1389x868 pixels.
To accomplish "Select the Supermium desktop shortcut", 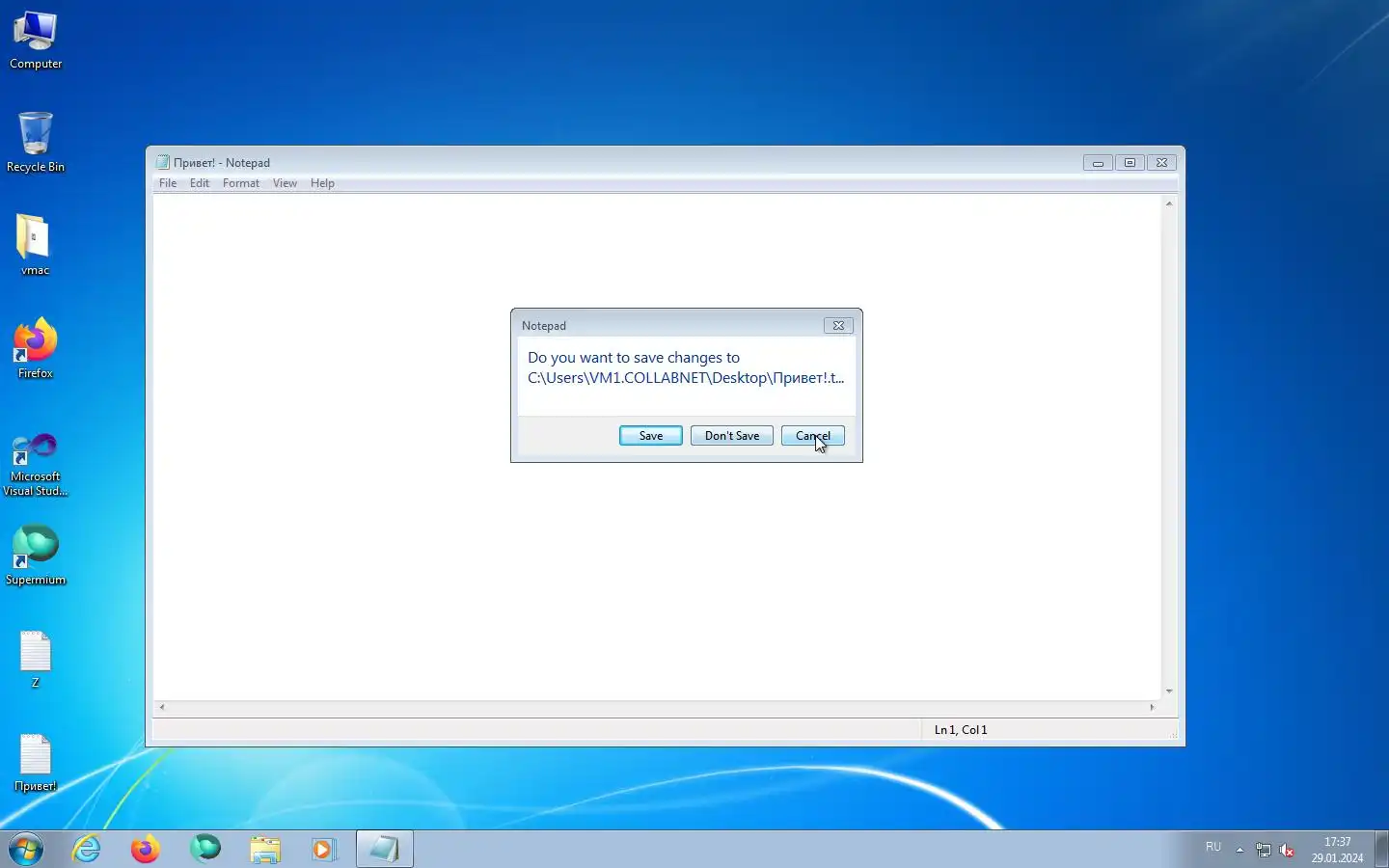I will pos(36,556).
